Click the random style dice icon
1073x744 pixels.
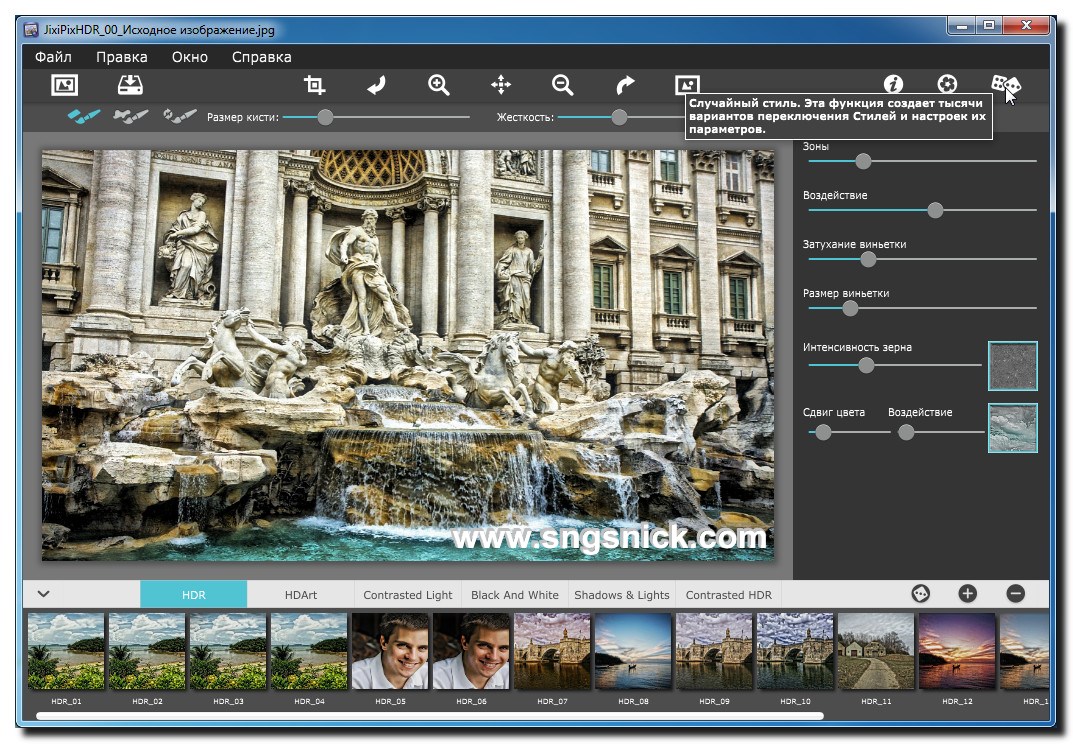coord(1005,85)
